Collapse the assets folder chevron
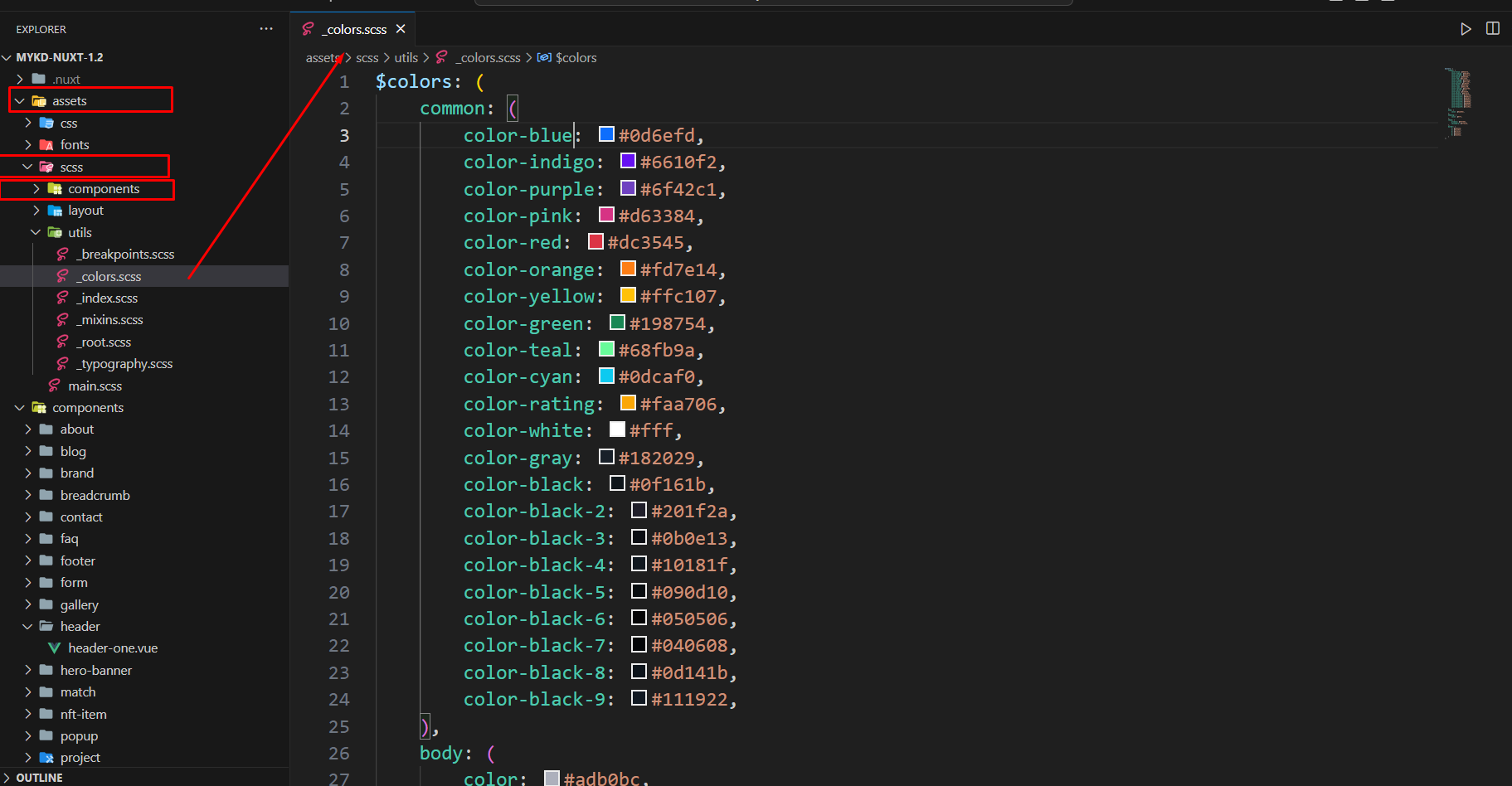 click(20, 101)
